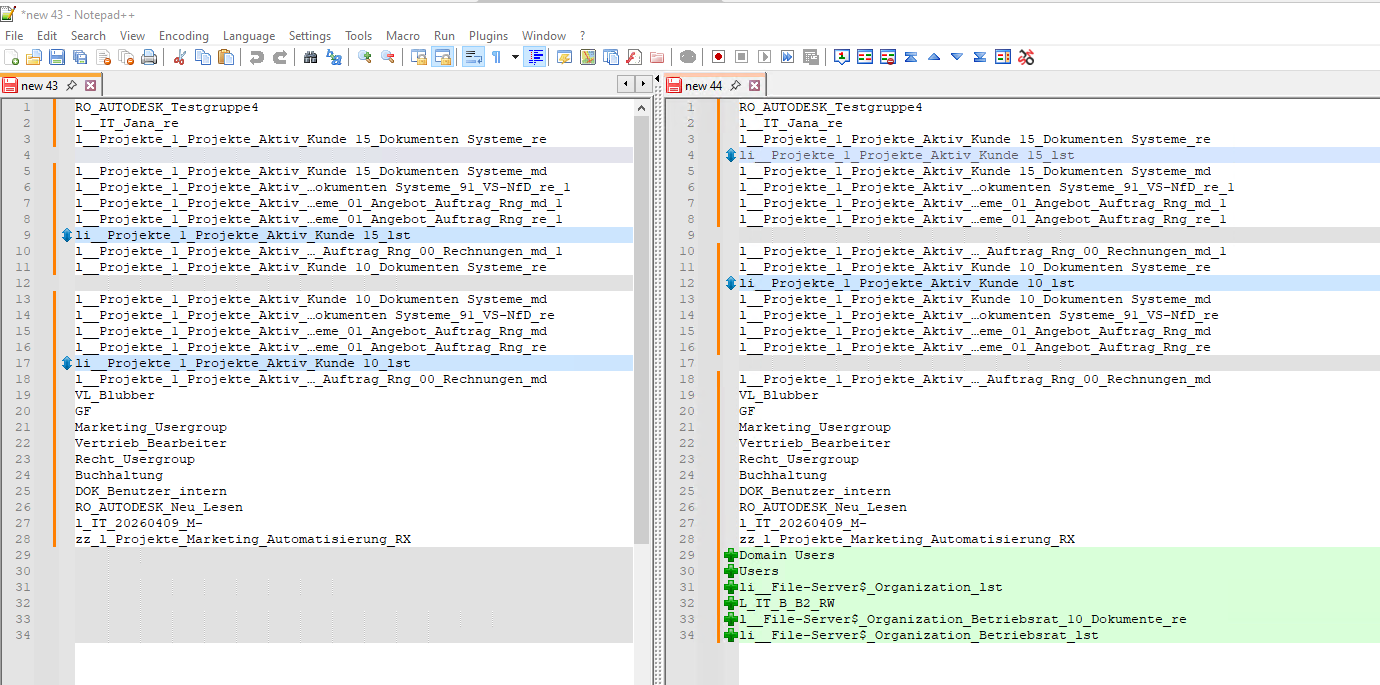1380x685 pixels.
Task: Go to previous difference with up arrow icon
Action: coord(934,57)
